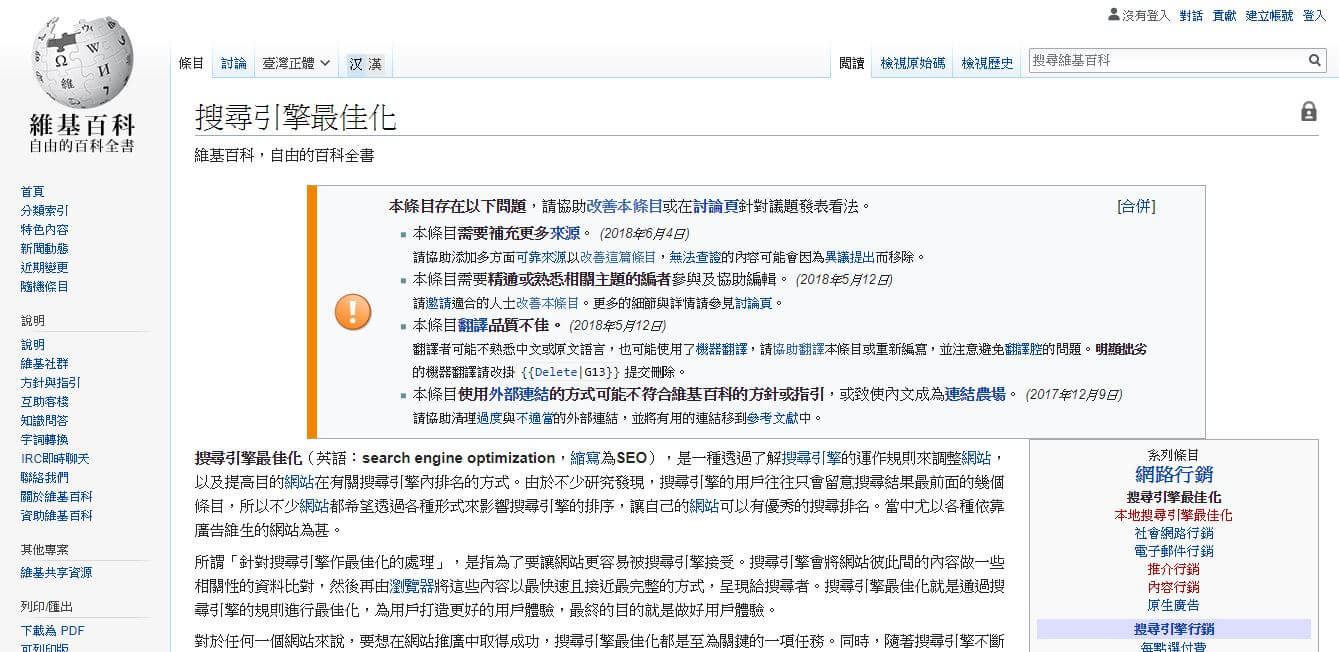Open 搜尋引擎行銷 in the series box
Image resolution: width=1339 pixels, height=652 pixels.
1174,629
